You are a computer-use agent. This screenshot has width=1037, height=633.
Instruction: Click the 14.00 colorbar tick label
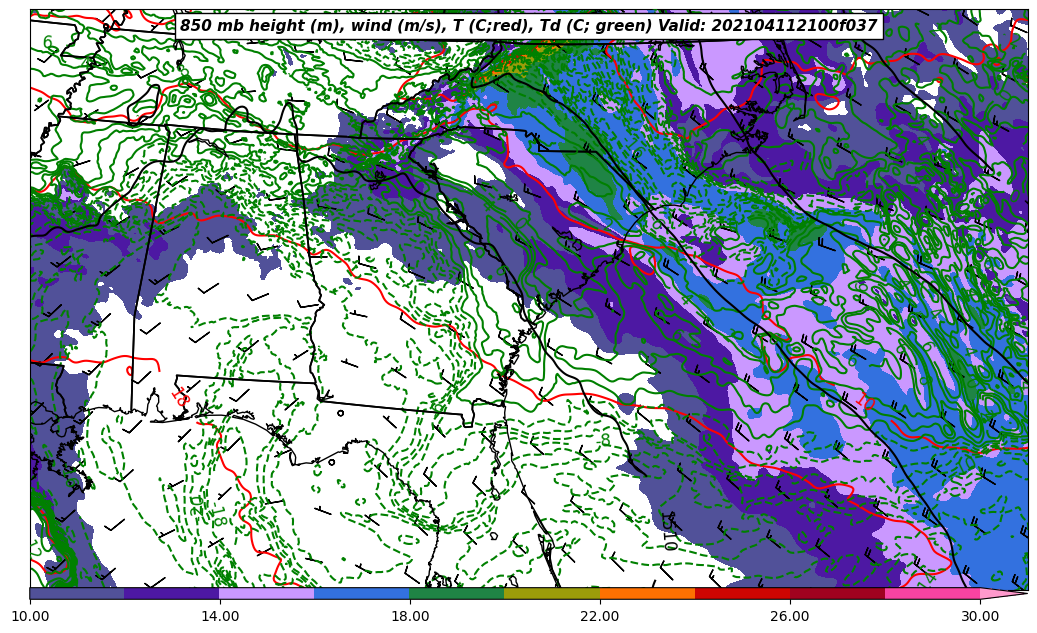point(220,616)
